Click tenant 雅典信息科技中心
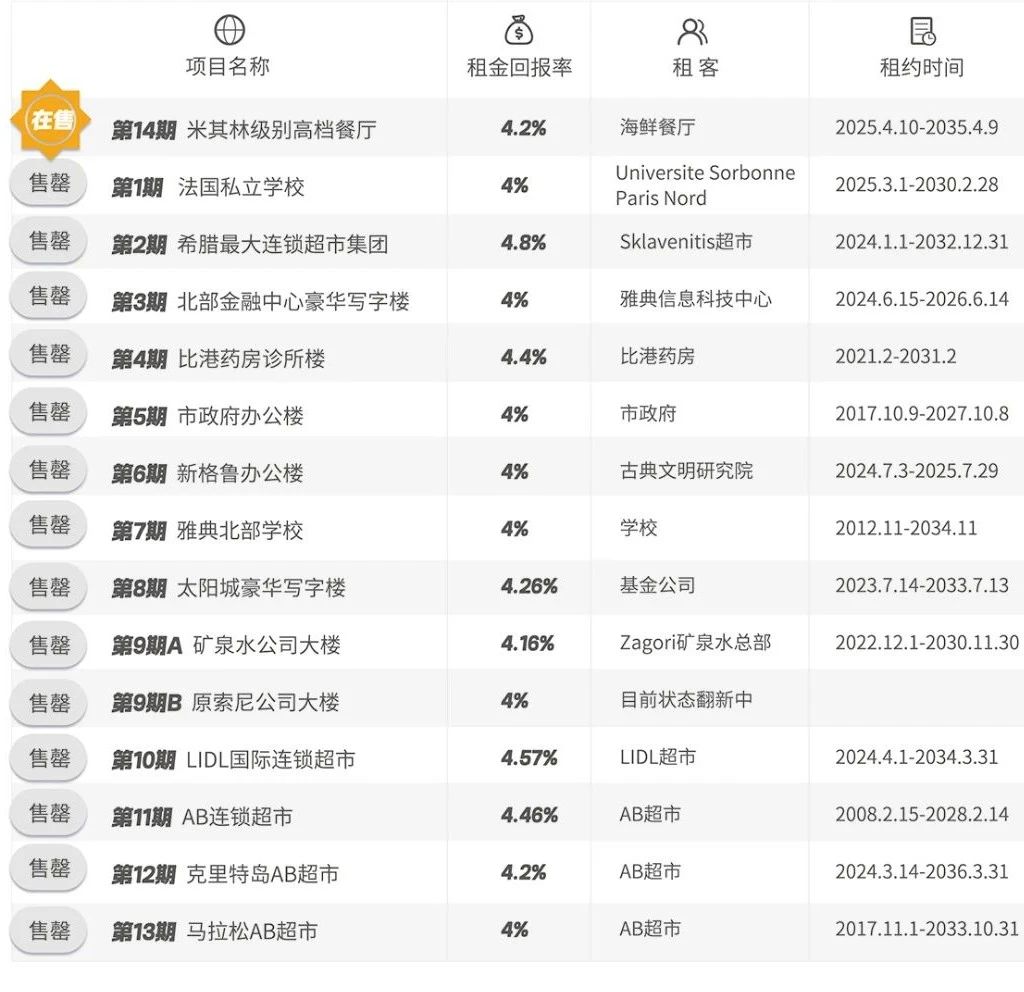This screenshot has height=992, width=1024. pos(696,299)
